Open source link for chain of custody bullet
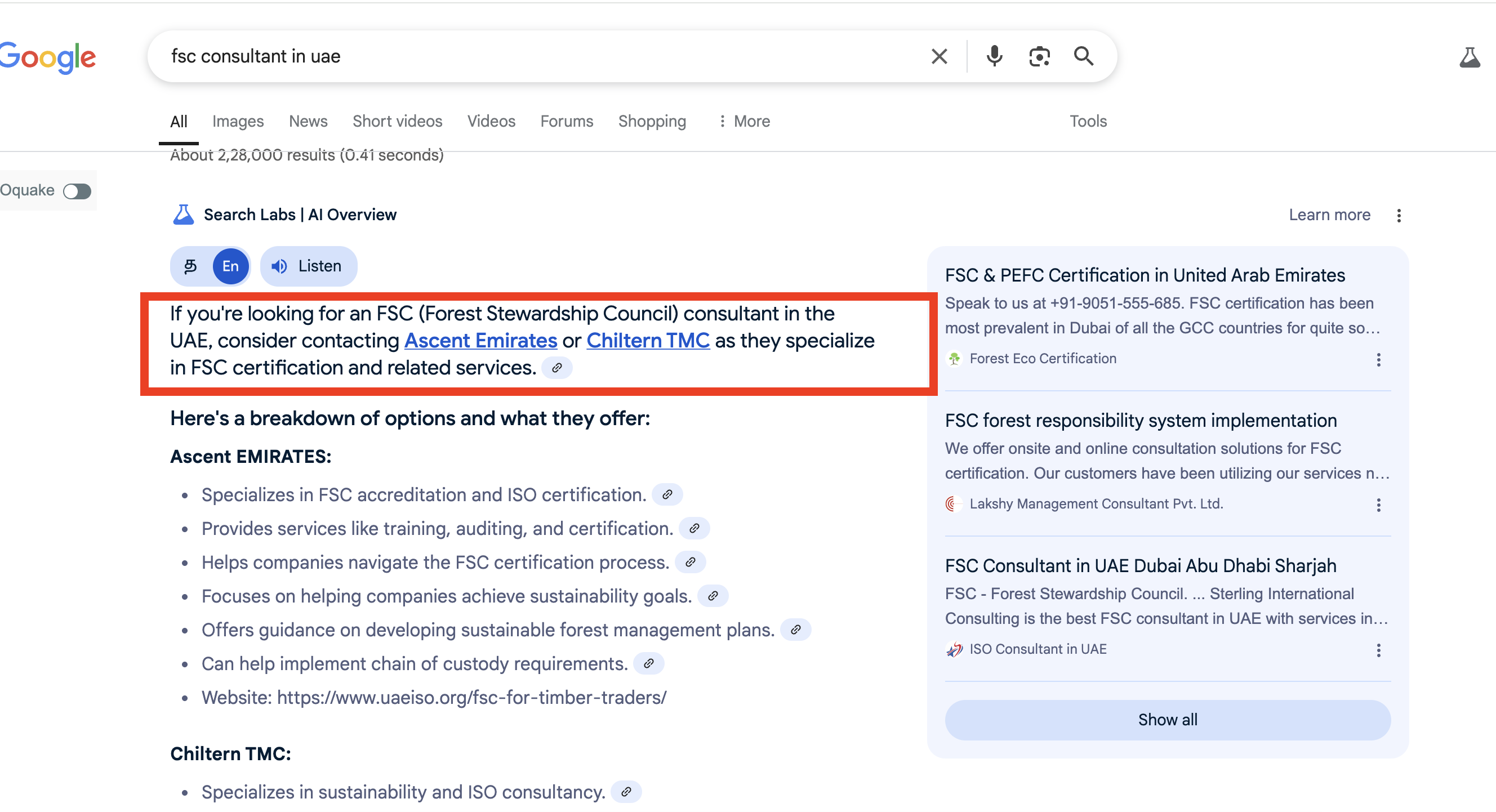Screen dimensions: 1496x812 pyautogui.click(x=649, y=663)
